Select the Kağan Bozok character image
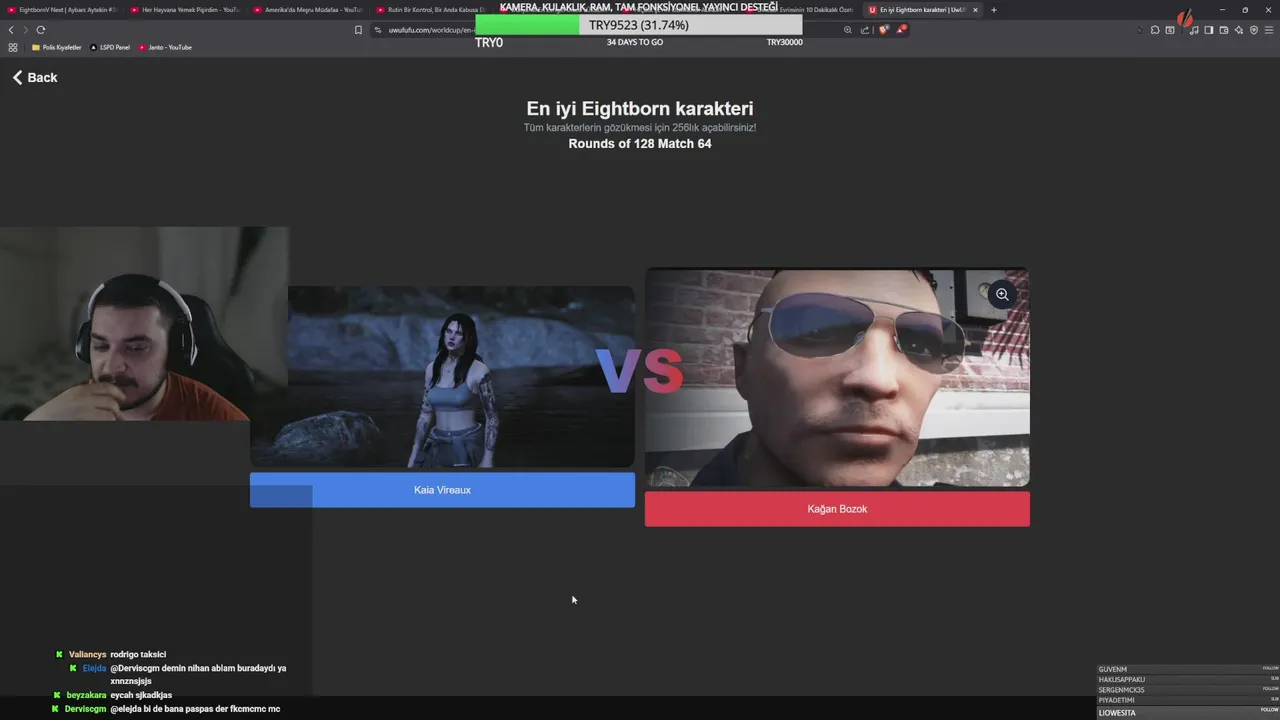Screen dimensions: 1280x720 pyautogui.click(x=837, y=377)
